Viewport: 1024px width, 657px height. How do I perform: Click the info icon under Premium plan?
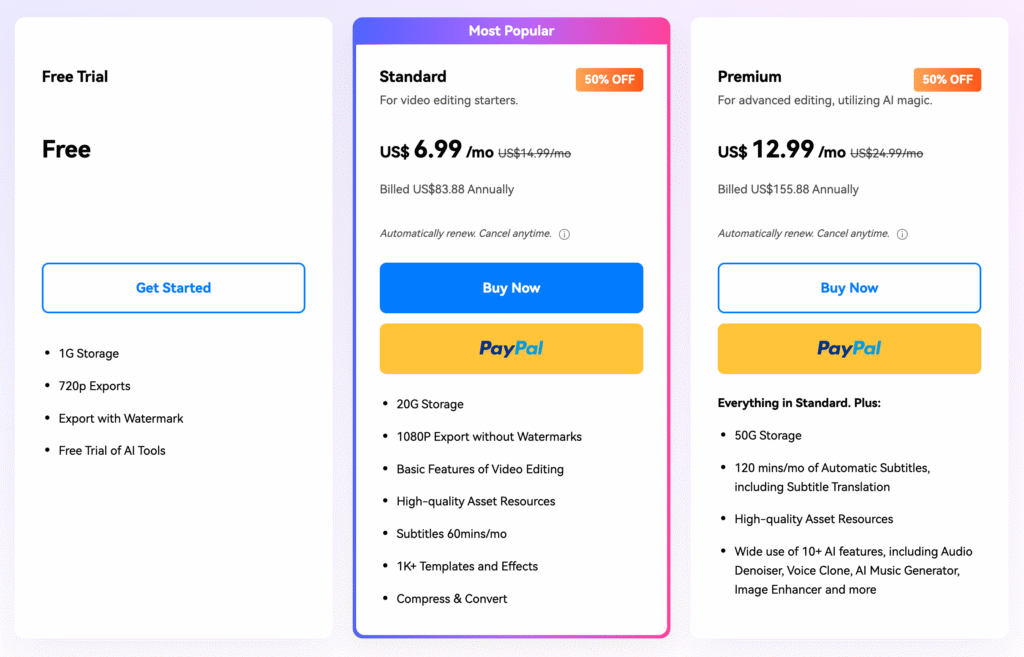point(902,234)
